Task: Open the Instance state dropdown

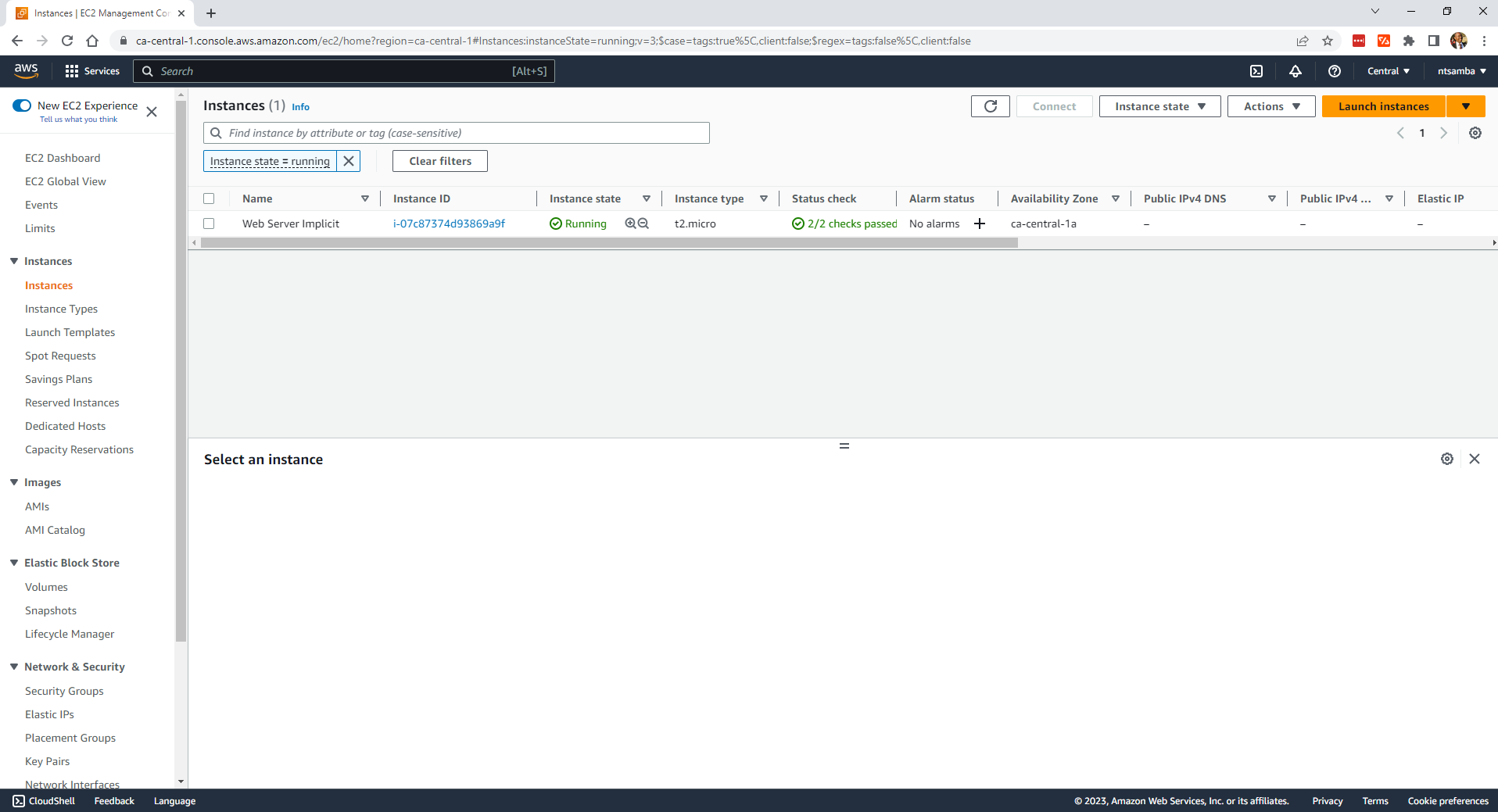Action: point(1159,106)
